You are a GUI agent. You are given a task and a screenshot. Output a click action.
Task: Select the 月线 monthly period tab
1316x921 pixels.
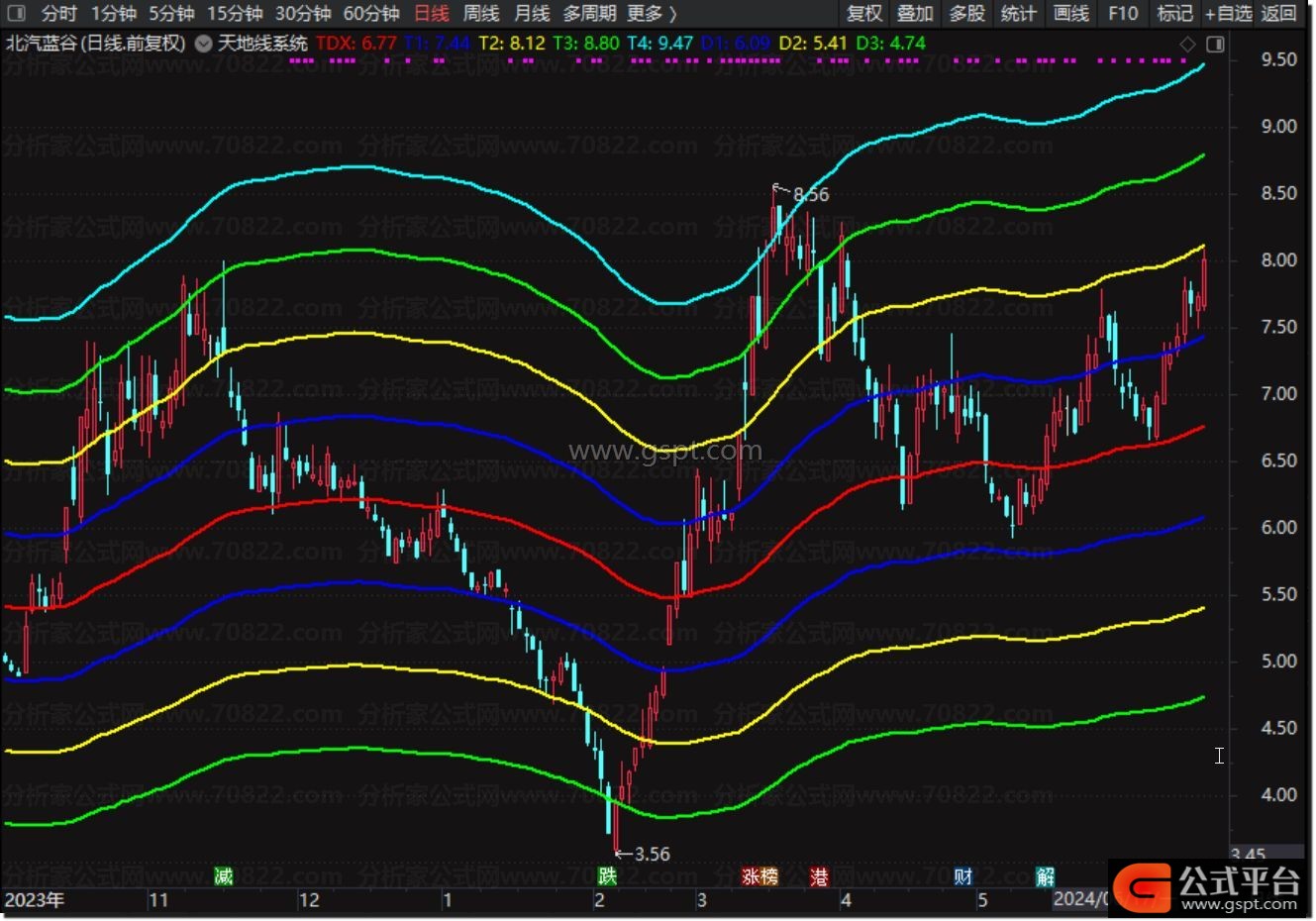[x=532, y=13]
